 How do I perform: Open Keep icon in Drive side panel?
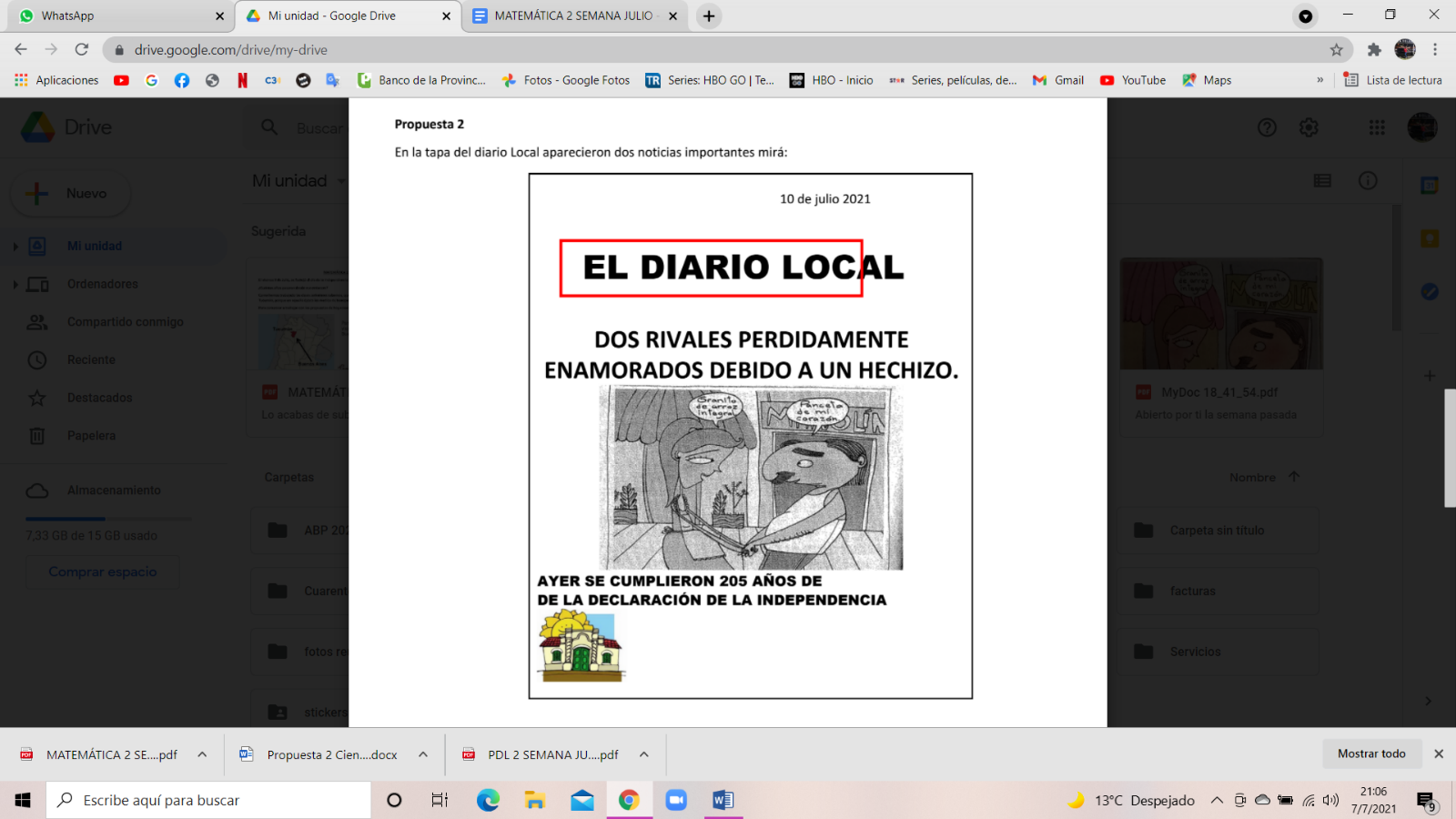[1430, 238]
